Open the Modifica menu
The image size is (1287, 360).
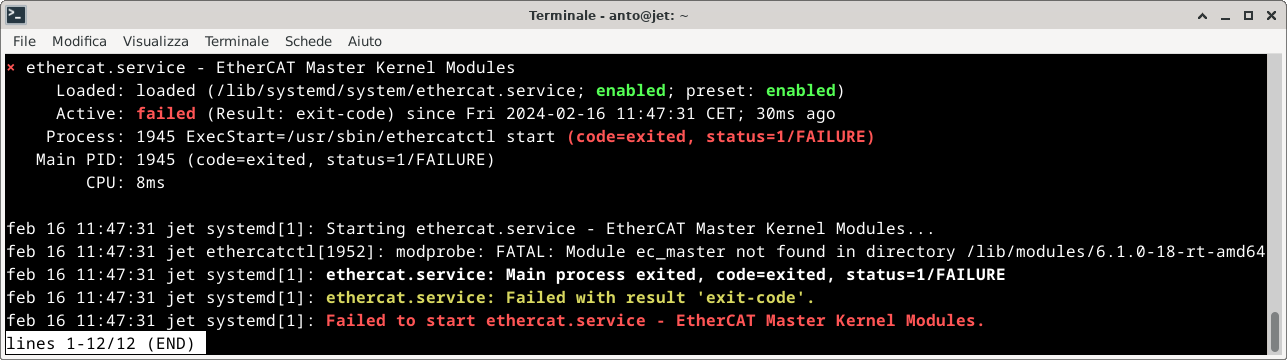(79, 41)
